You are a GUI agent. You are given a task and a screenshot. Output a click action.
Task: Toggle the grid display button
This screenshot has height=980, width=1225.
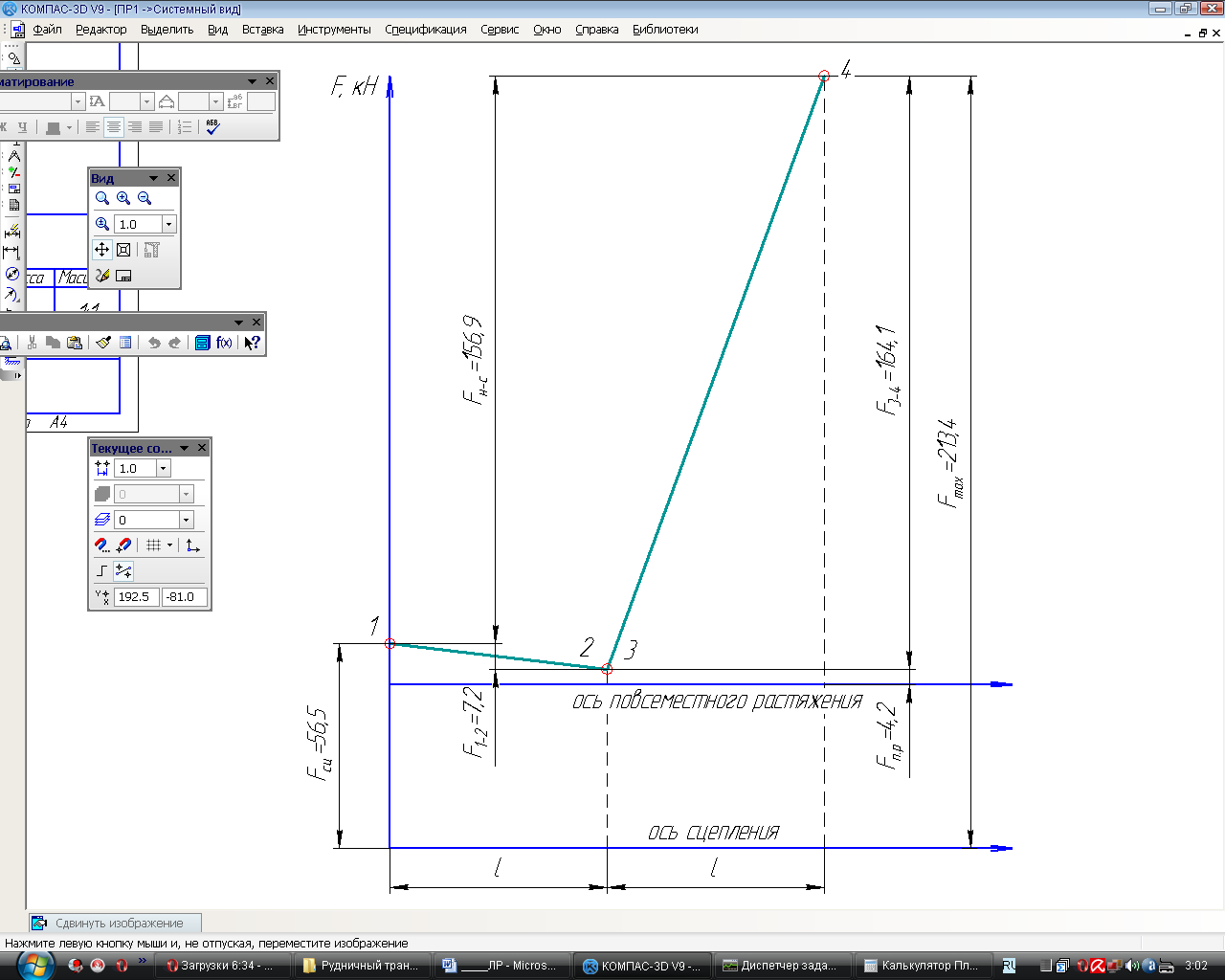[x=153, y=546]
